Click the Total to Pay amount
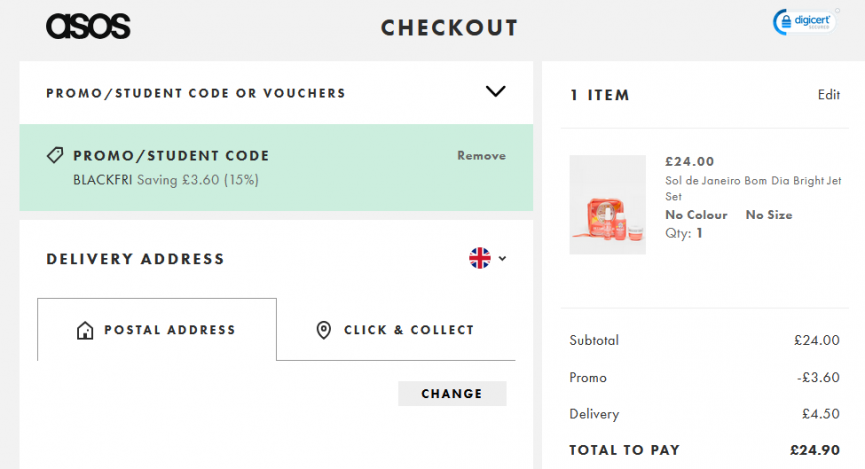865x469 pixels. coord(815,450)
